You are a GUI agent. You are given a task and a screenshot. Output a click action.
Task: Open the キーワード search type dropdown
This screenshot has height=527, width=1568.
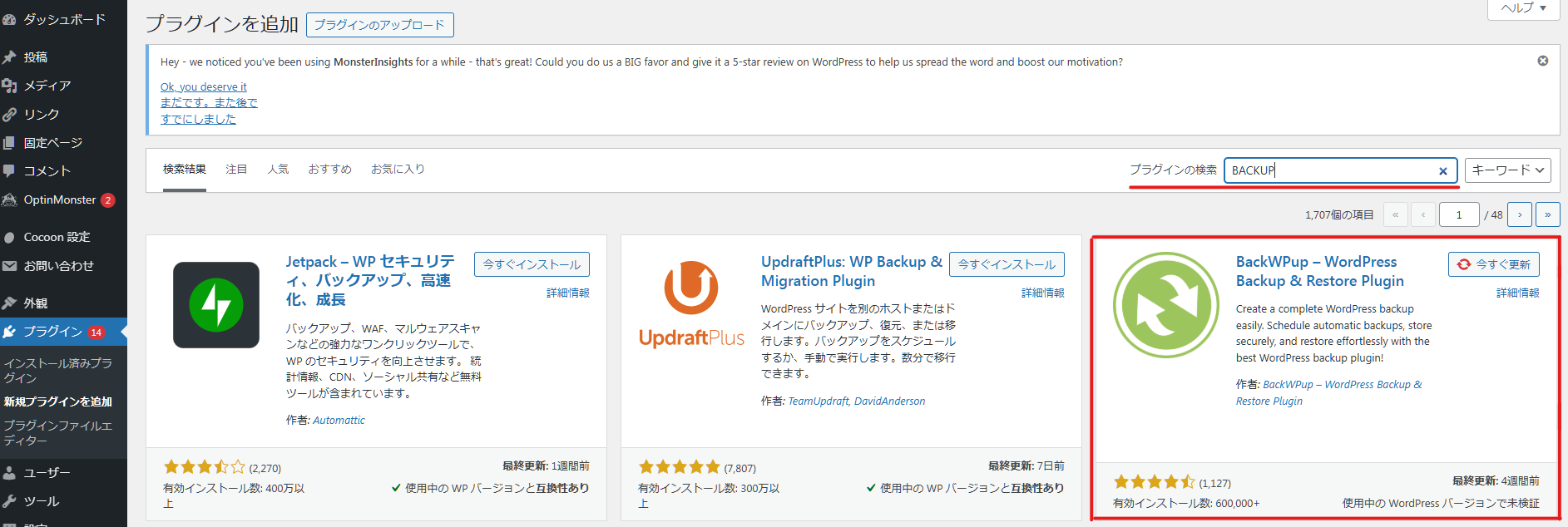(x=1507, y=170)
